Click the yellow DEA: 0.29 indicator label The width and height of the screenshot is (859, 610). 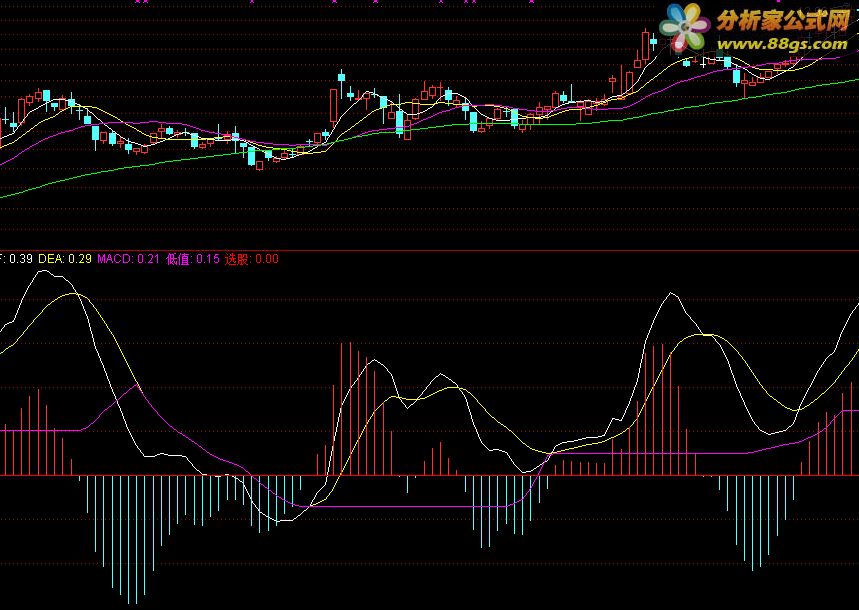(x=65, y=259)
